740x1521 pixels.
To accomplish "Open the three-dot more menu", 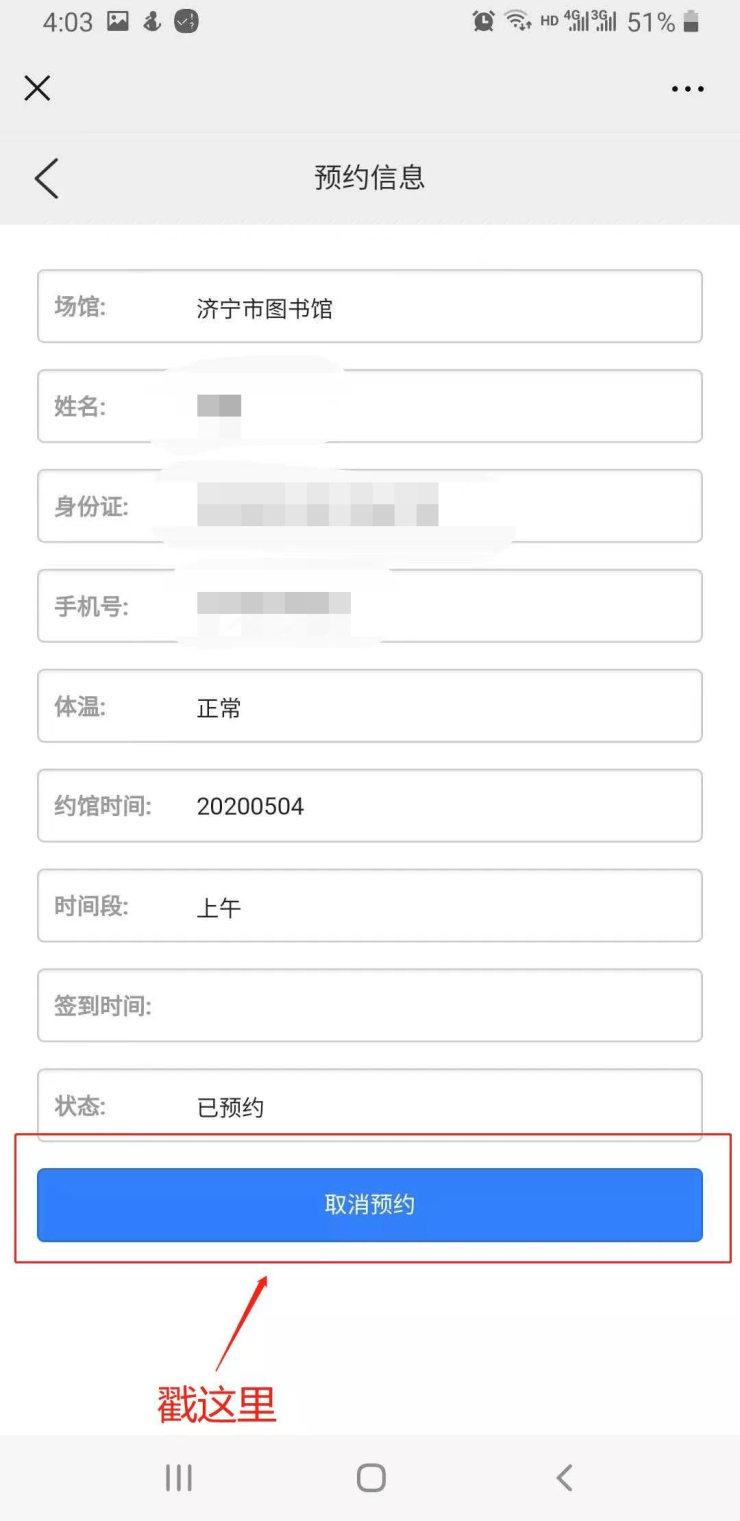I will [x=688, y=89].
